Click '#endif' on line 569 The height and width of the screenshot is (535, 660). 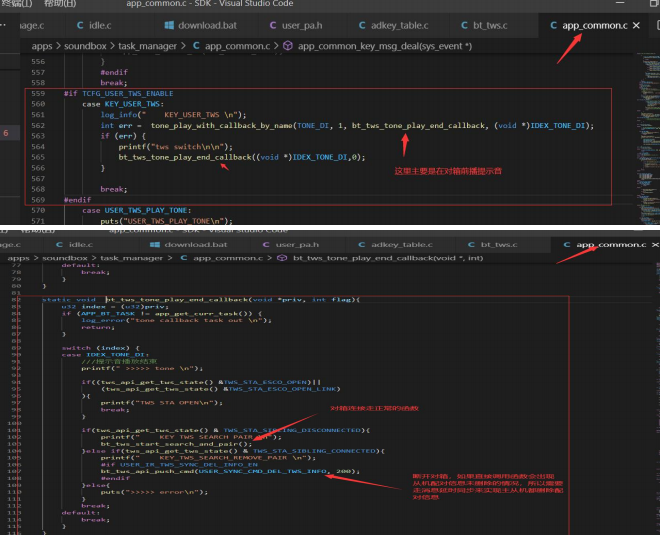click(x=77, y=200)
